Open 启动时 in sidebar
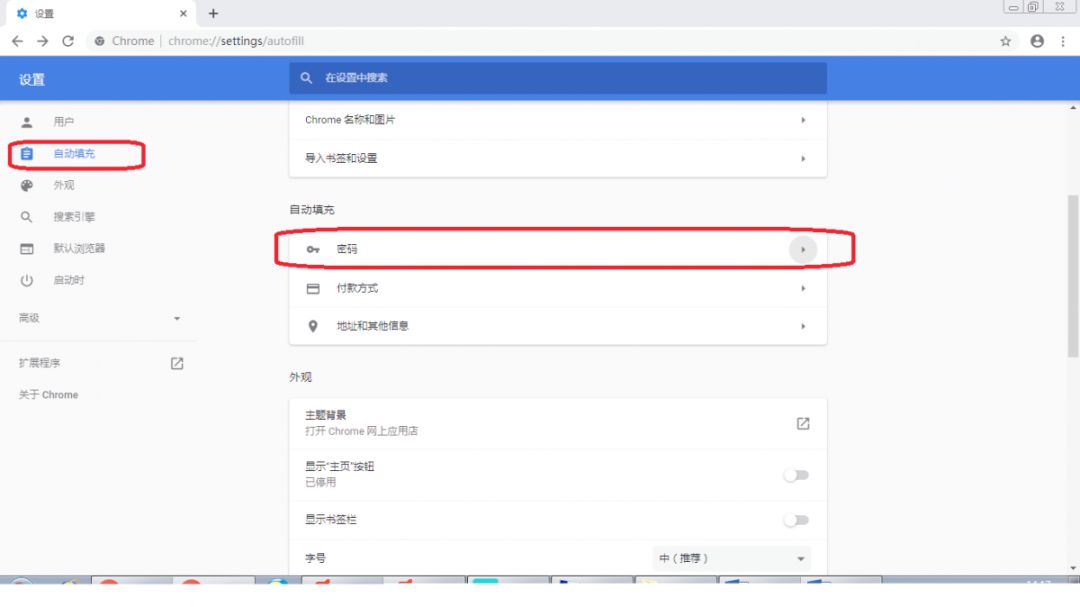Image resolution: width=1080 pixels, height=607 pixels. (69, 280)
